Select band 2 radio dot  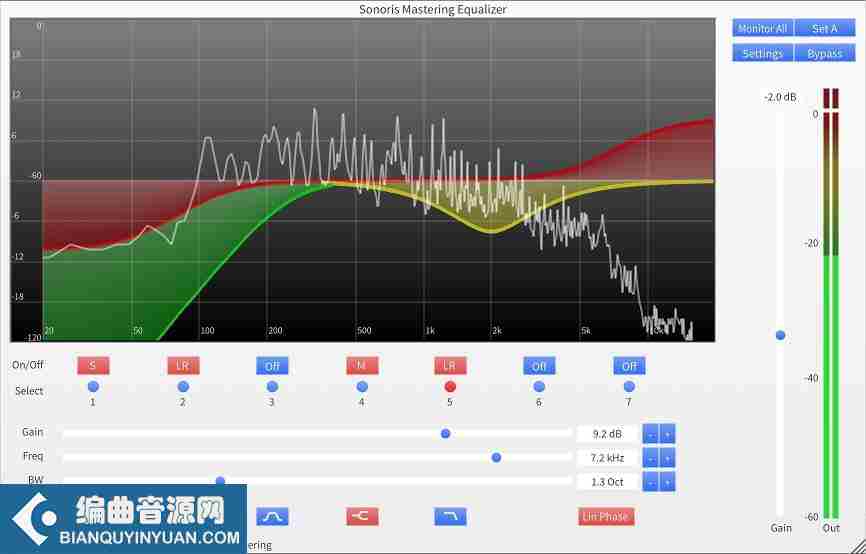[x=183, y=386]
